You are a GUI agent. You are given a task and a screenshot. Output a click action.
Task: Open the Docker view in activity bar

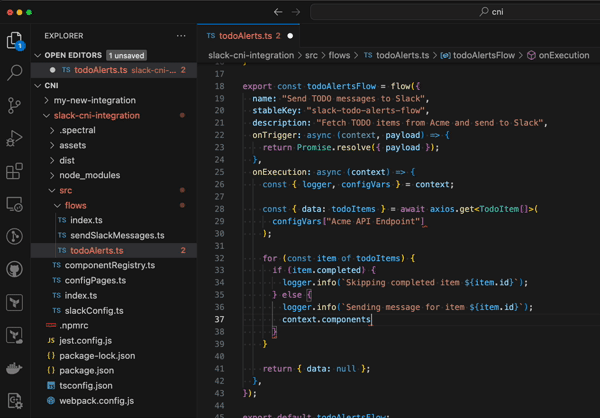click(x=15, y=368)
